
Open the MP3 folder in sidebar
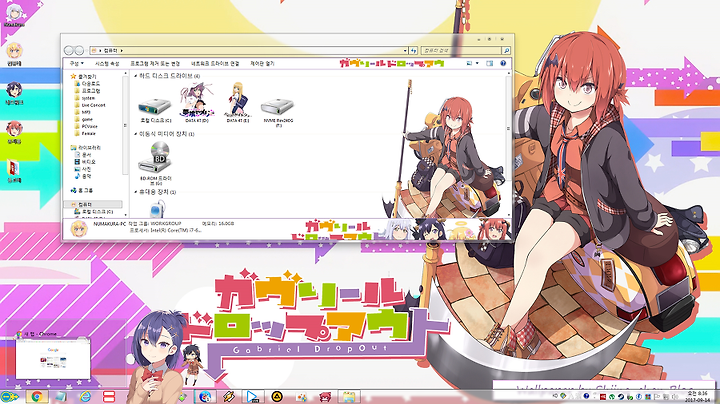pos(82,112)
